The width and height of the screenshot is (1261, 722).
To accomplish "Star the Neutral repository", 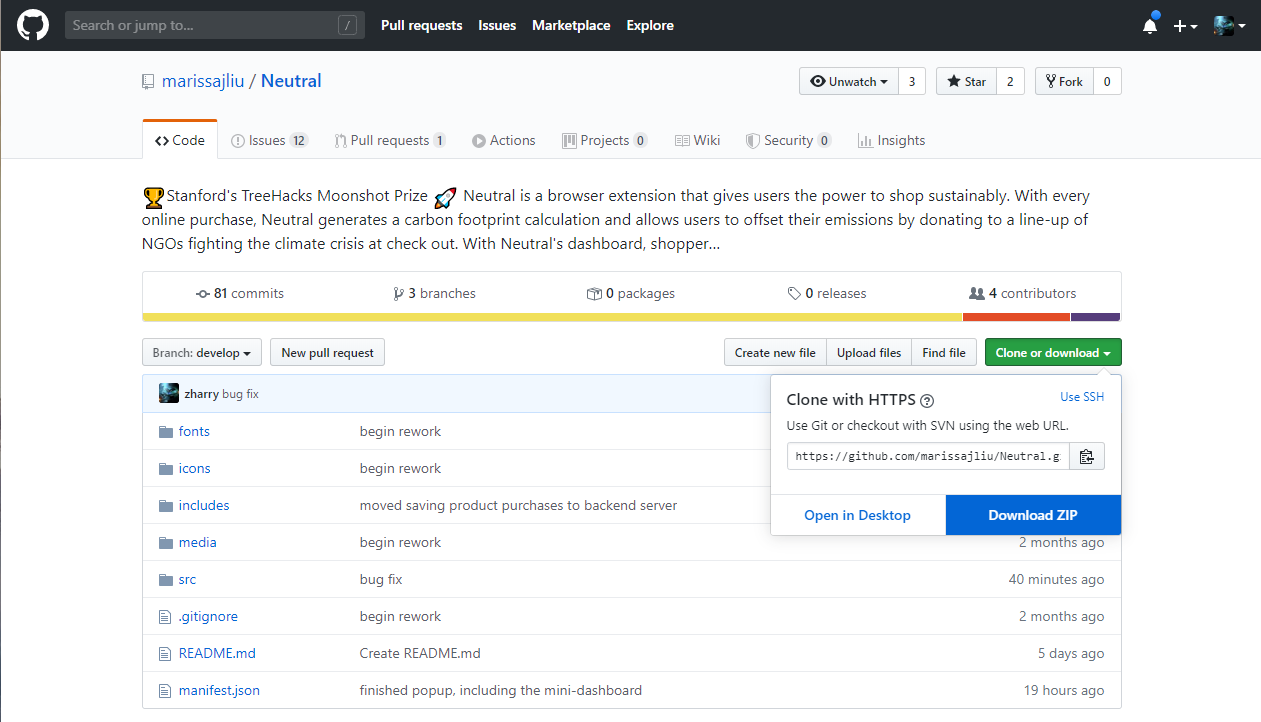I will (x=966, y=82).
